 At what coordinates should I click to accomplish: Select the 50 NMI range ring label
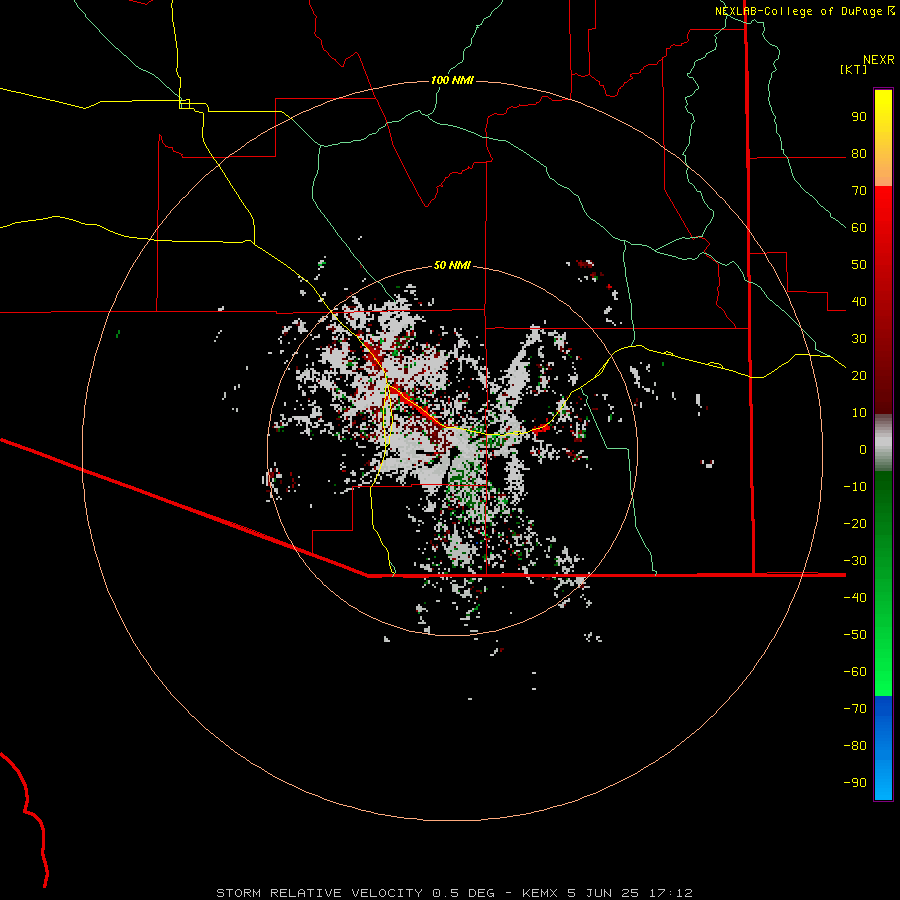point(452,265)
